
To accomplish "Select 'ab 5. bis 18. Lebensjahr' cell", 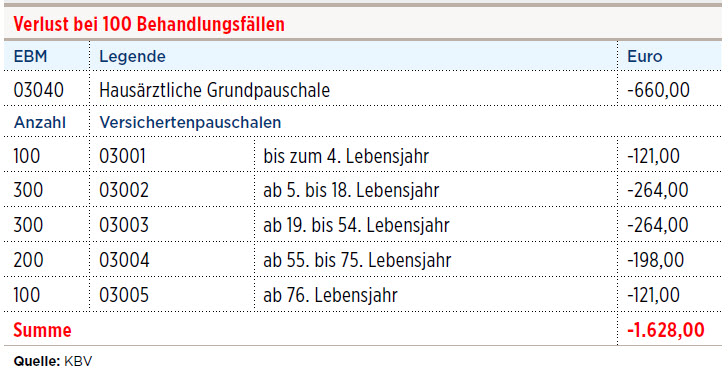I will click(x=351, y=190).
